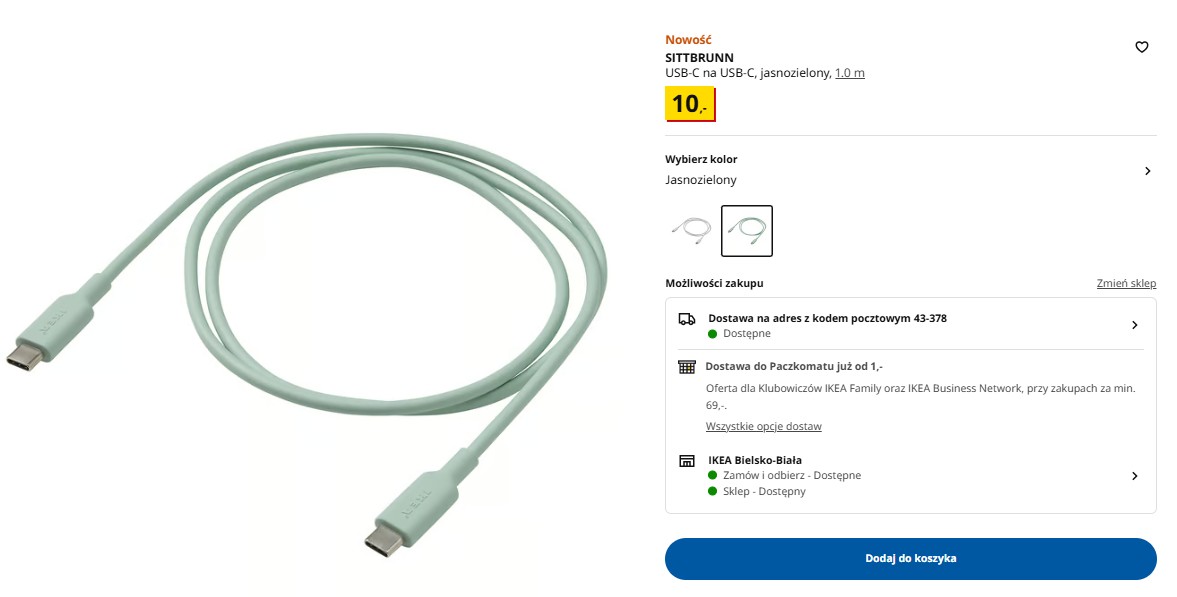The height and width of the screenshot is (597, 1177).
Task: Click the 1.0 m length link
Action: [x=850, y=73]
